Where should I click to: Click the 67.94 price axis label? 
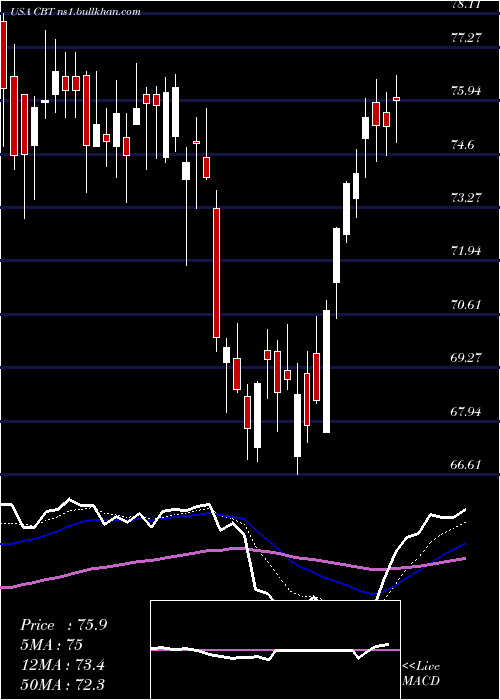coord(466,412)
